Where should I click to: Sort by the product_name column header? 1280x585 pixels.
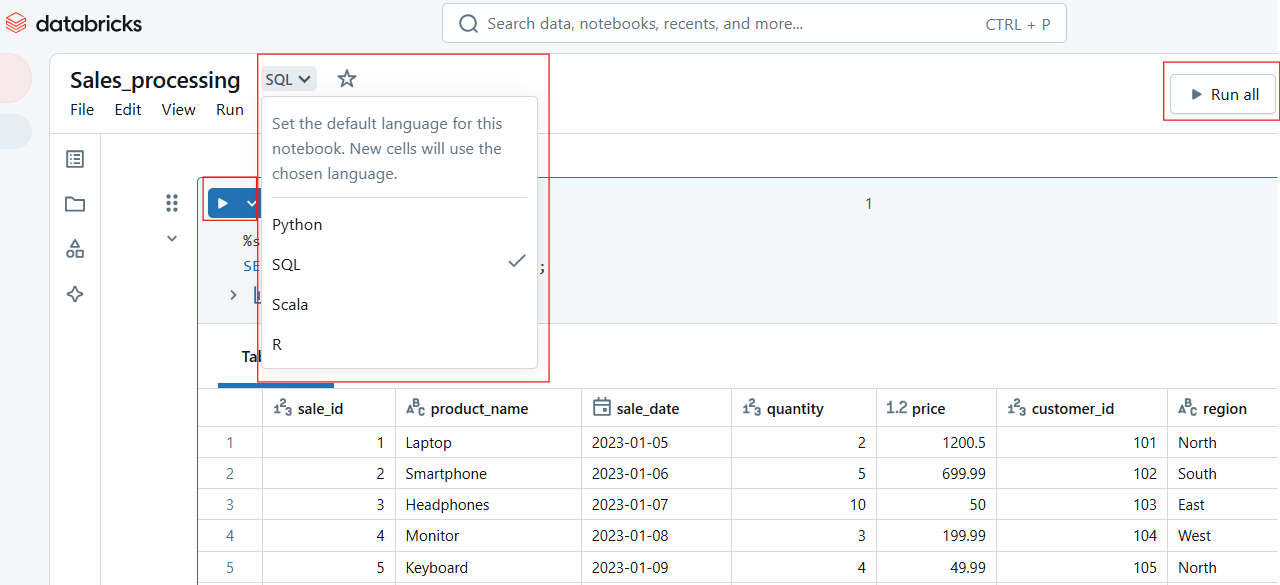click(x=489, y=408)
